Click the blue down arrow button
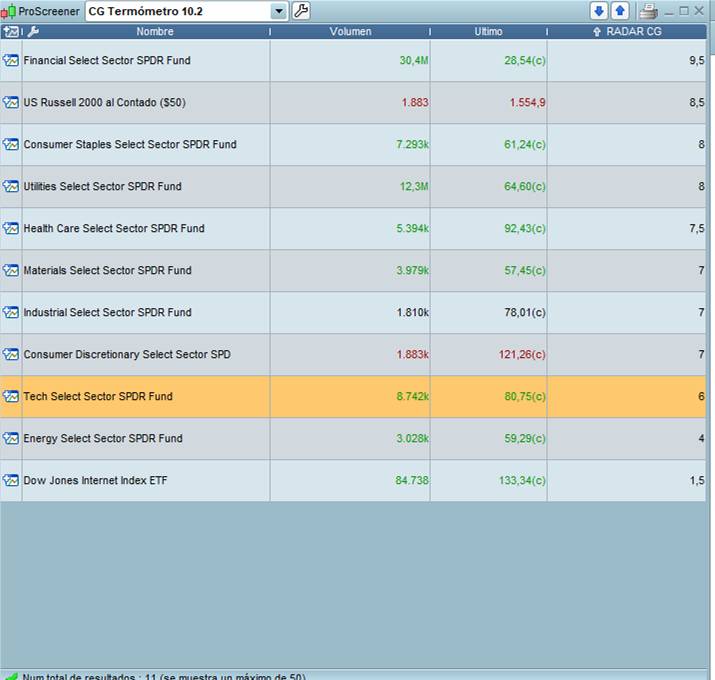 pos(599,11)
